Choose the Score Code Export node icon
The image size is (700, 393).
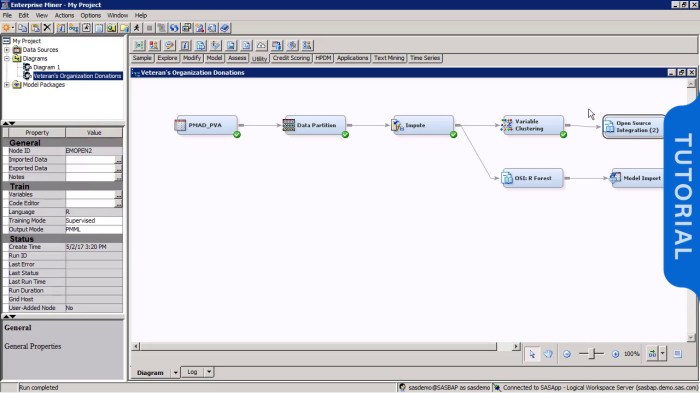[292, 45]
